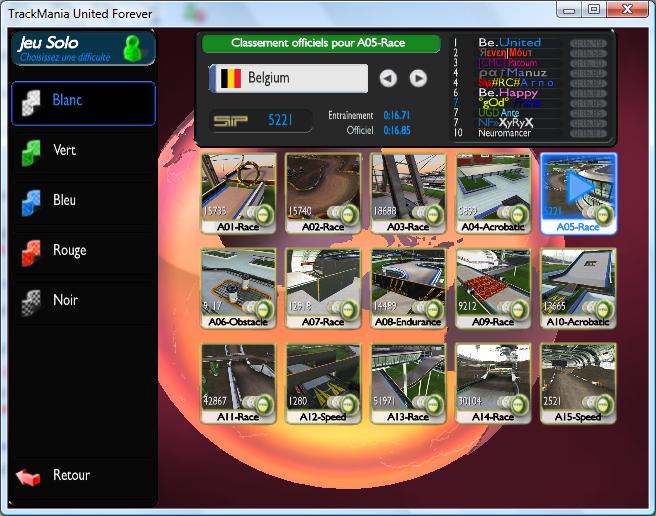656x516 pixels.
Task: Select the Bleu blue flag difficulty
Action: 83,201
